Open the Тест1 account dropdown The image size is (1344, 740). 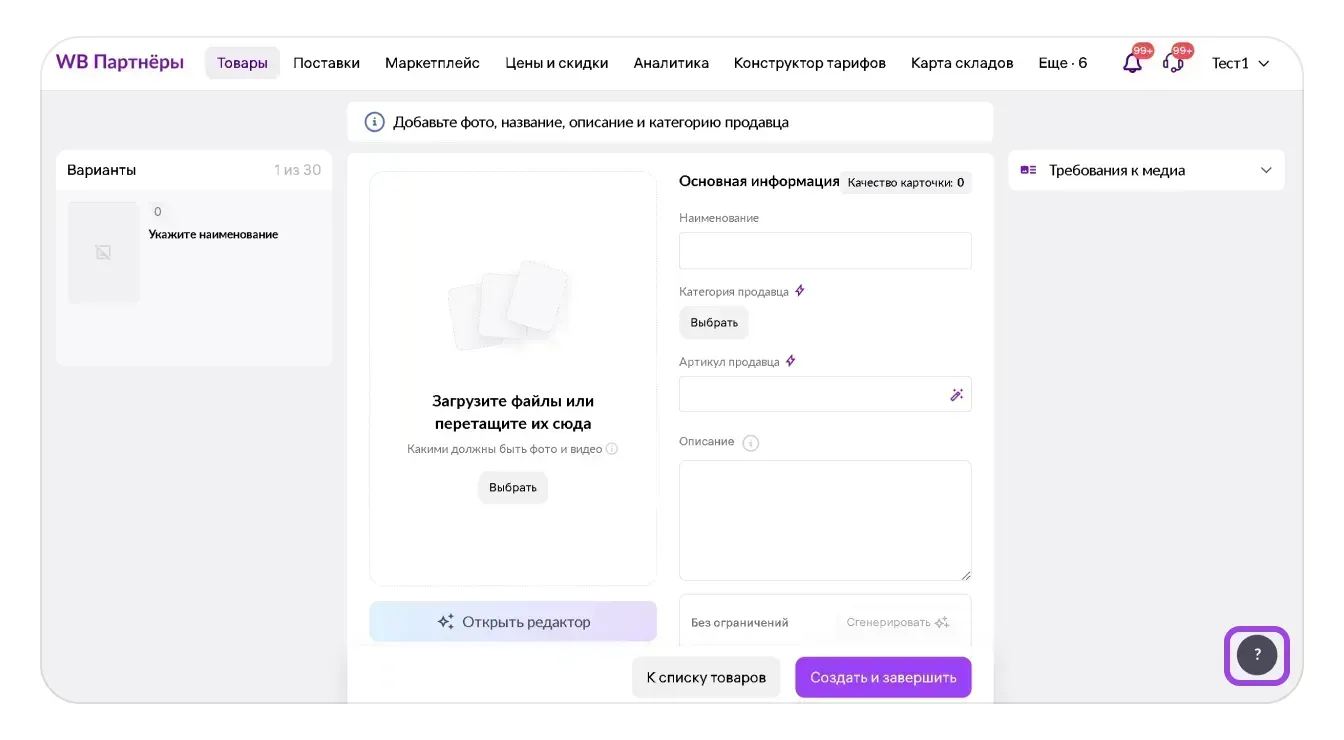tap(1240, 64)
